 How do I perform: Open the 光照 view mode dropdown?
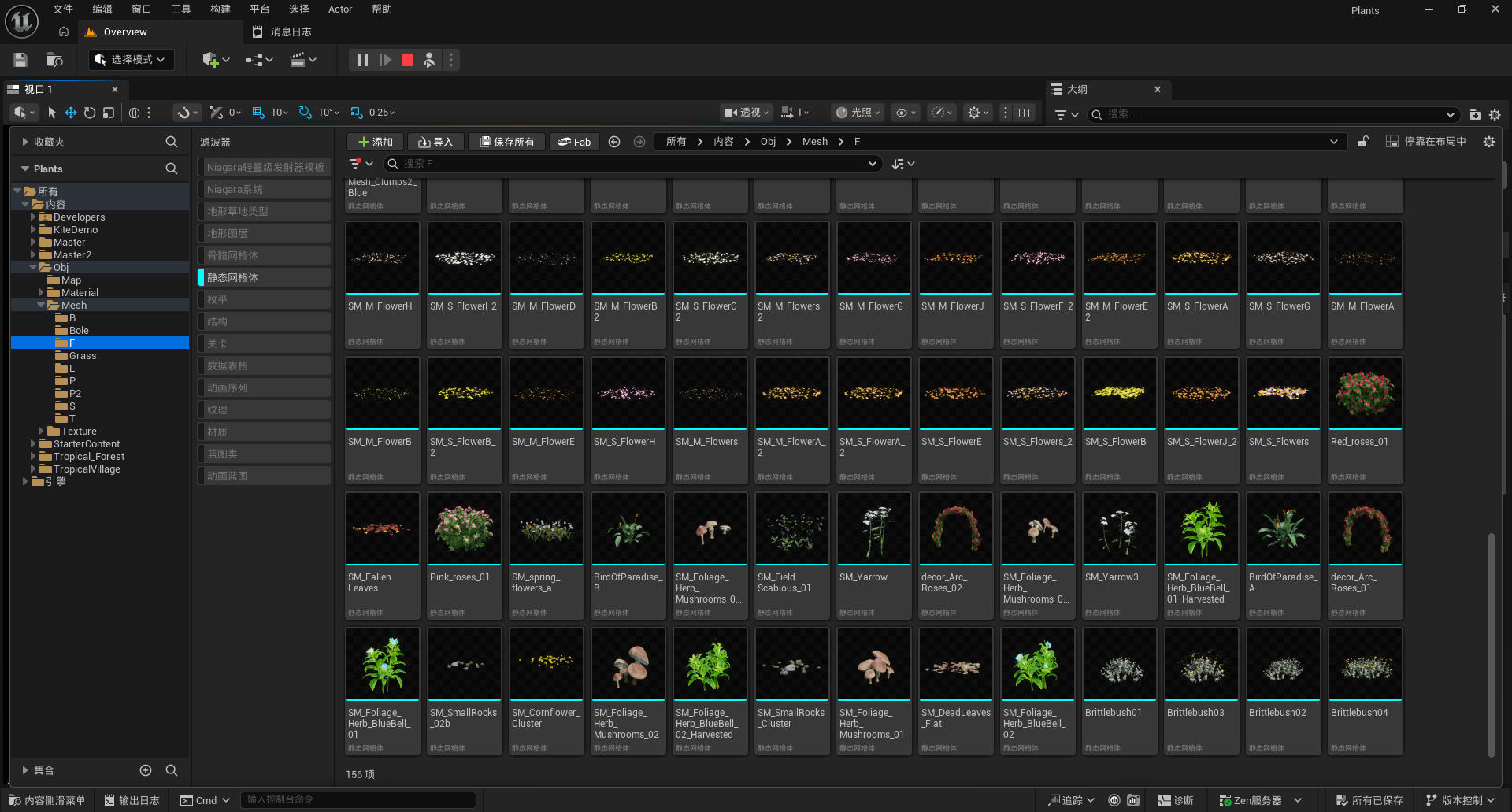pyautogui.click(x=858, y=113)
